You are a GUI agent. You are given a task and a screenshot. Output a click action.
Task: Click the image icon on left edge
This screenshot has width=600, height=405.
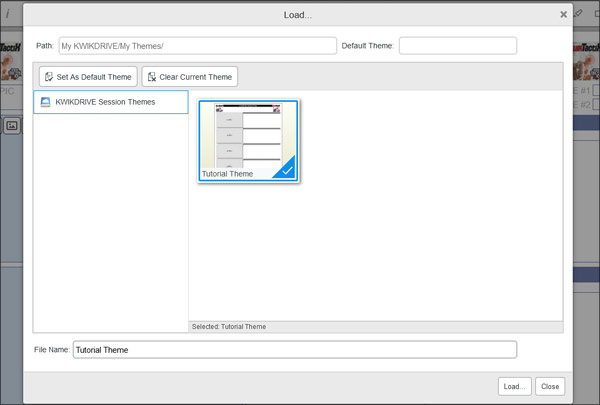[12, 126]
